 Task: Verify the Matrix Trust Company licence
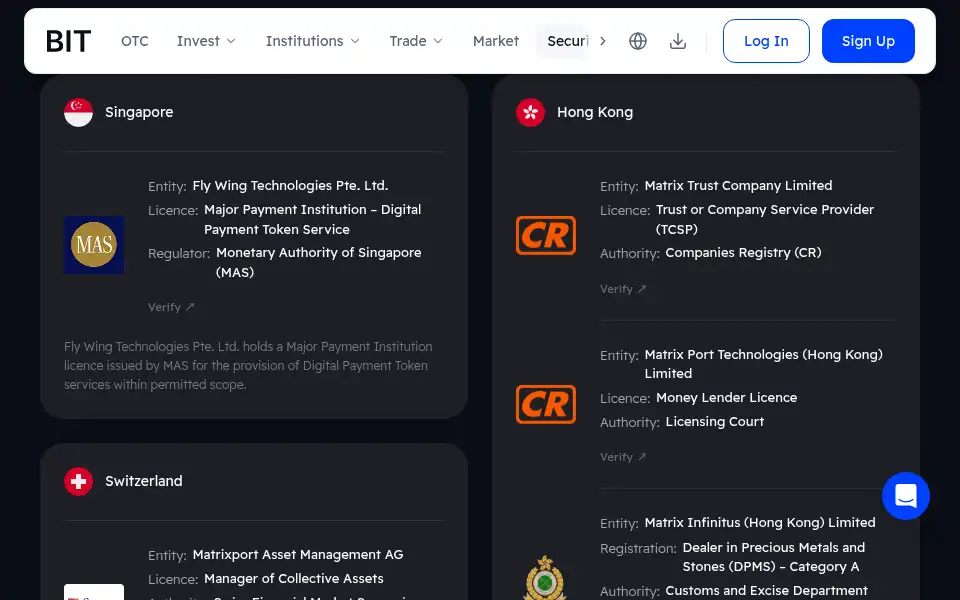point(623,289)
